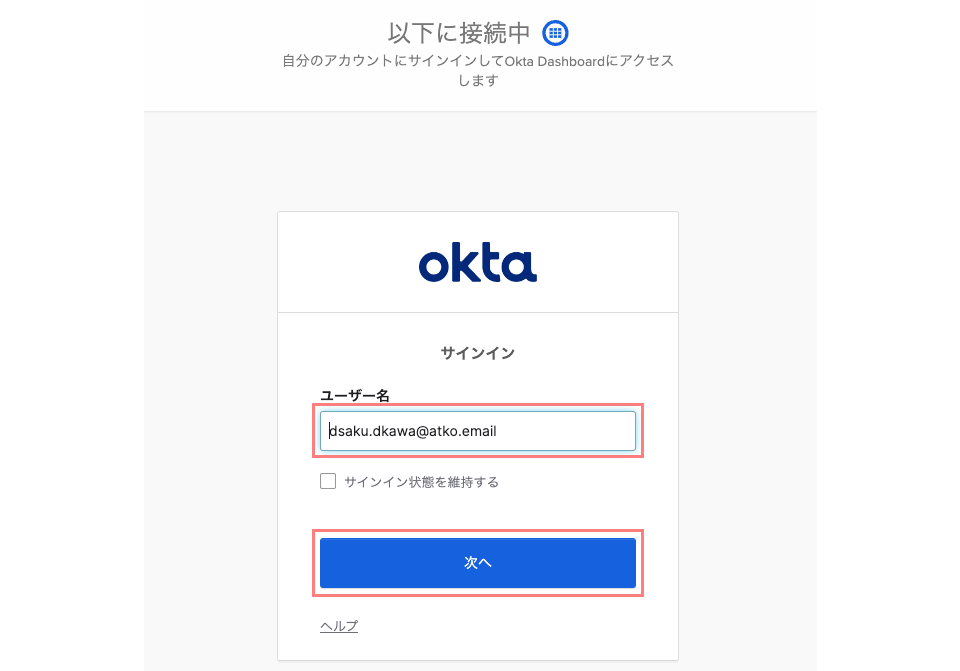Click inside the ユーザー名 text field
The width and height of the screenshot is (960, 671).
pos(478,431)
